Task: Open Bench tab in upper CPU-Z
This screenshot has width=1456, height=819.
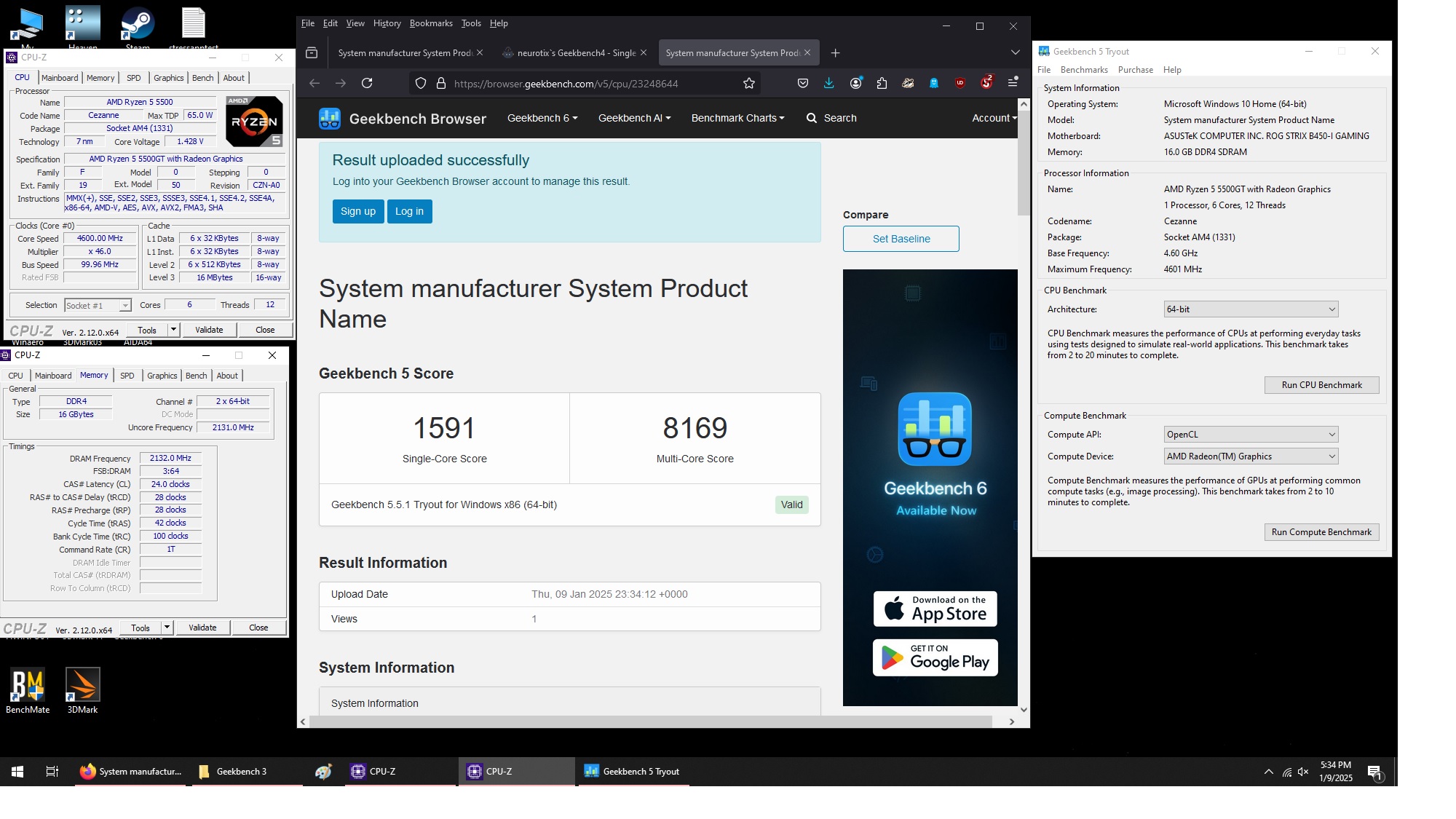Action: (x=202, y=78)
